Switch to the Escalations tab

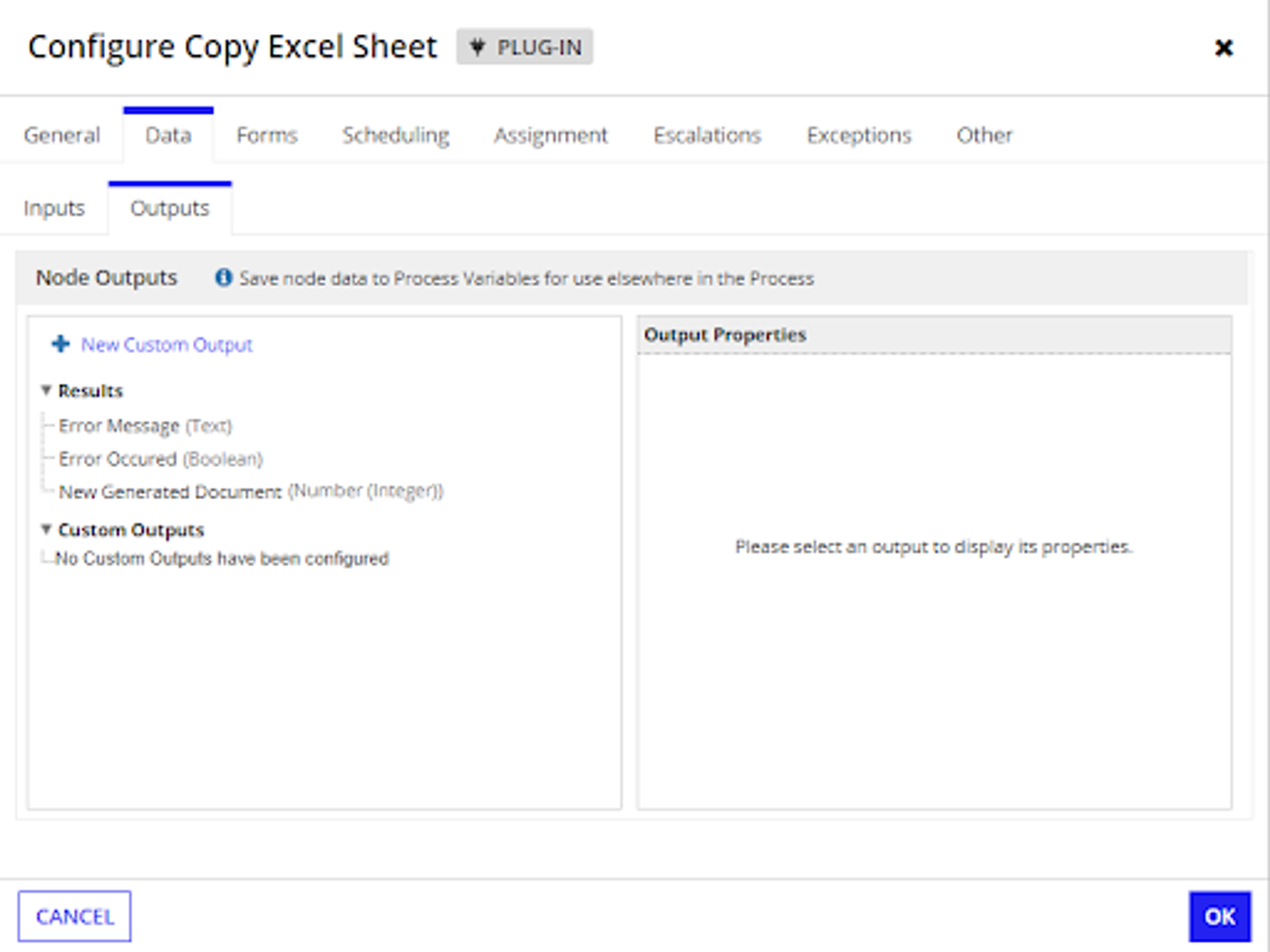(707, 136)
